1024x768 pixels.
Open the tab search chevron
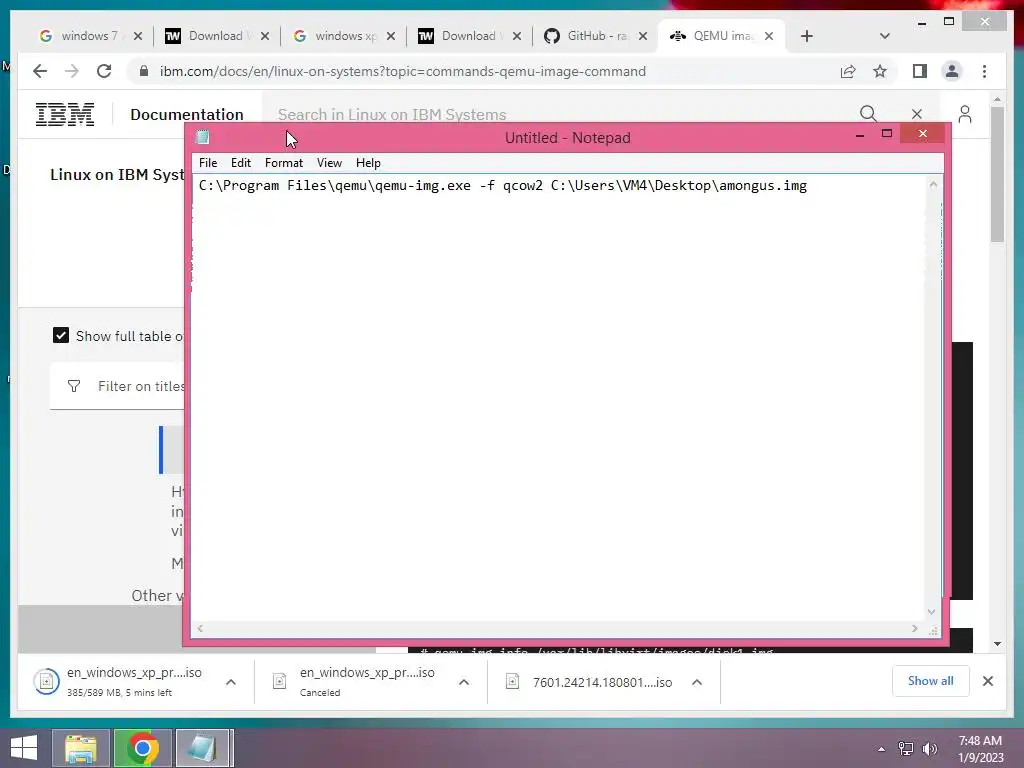coord(885,36)
